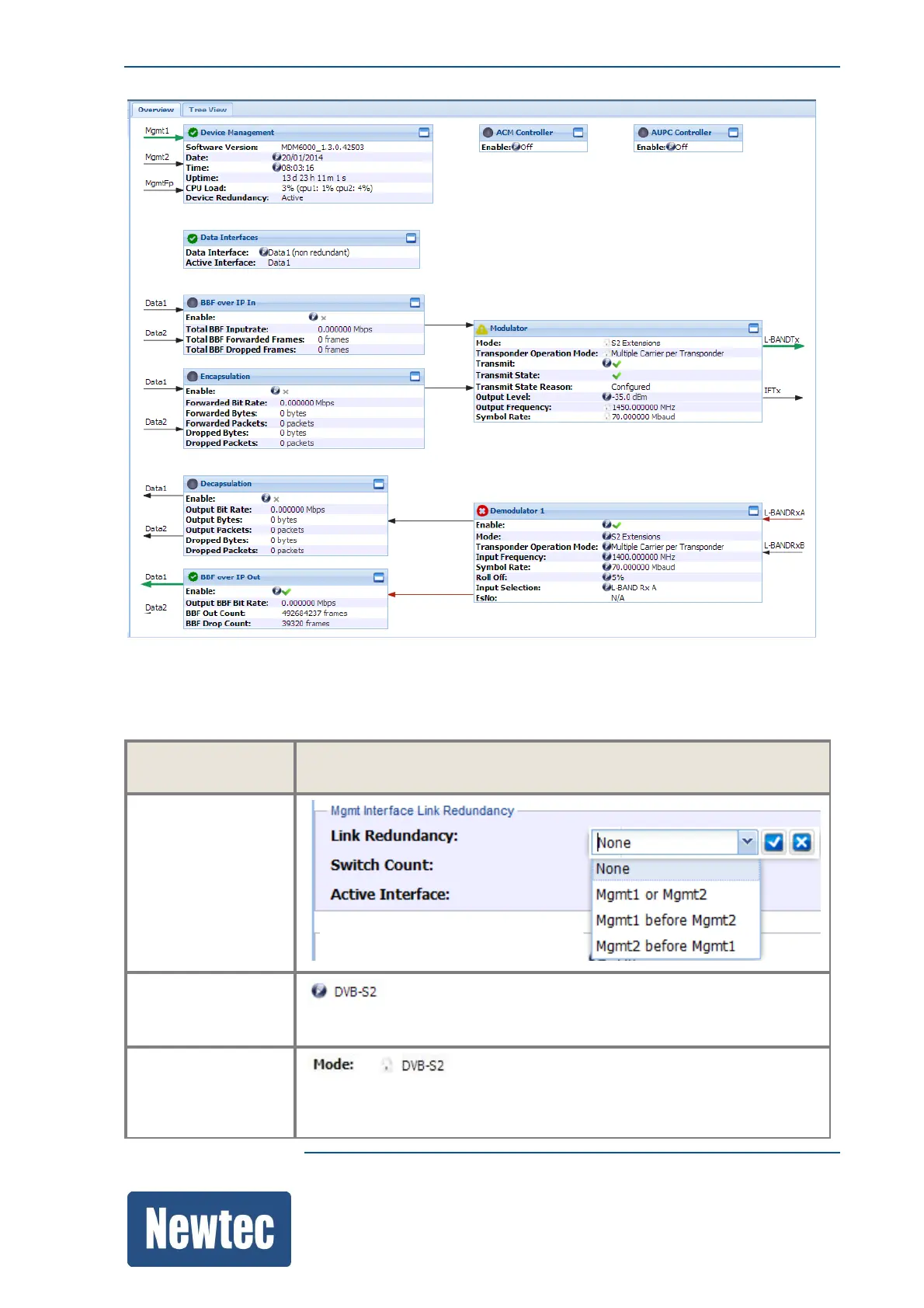Click edit icon for Demodulator Input Selection
The width and height of the screenshot is (924, 1308).
pos(607,587)
